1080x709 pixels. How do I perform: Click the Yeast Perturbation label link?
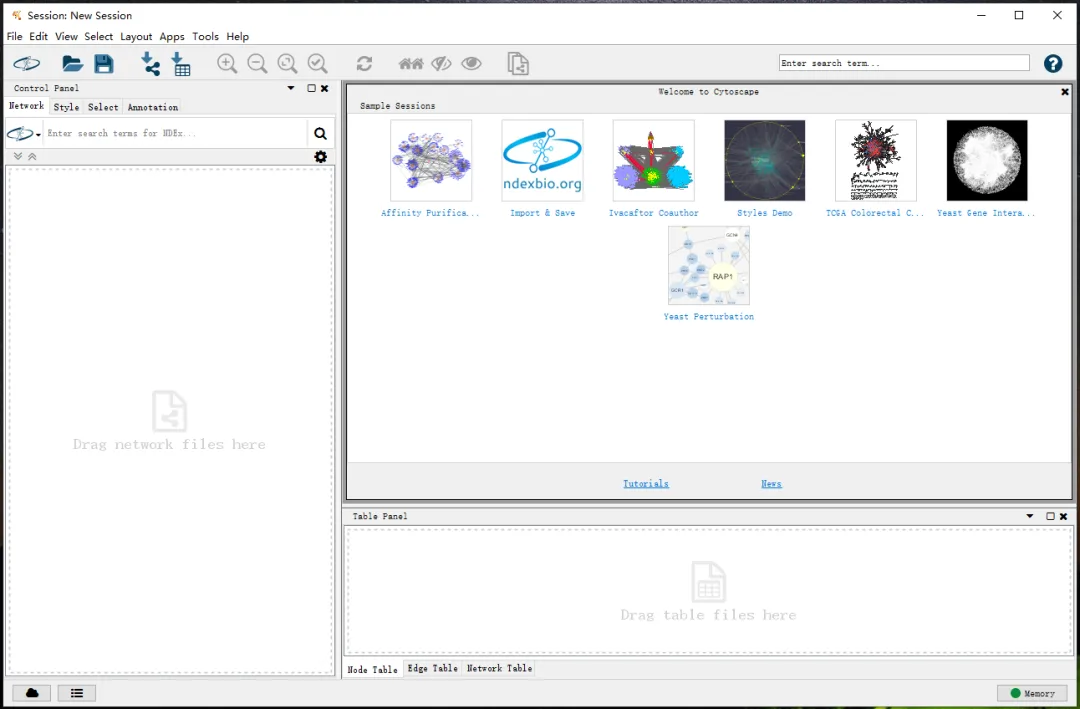coord(709,317)
